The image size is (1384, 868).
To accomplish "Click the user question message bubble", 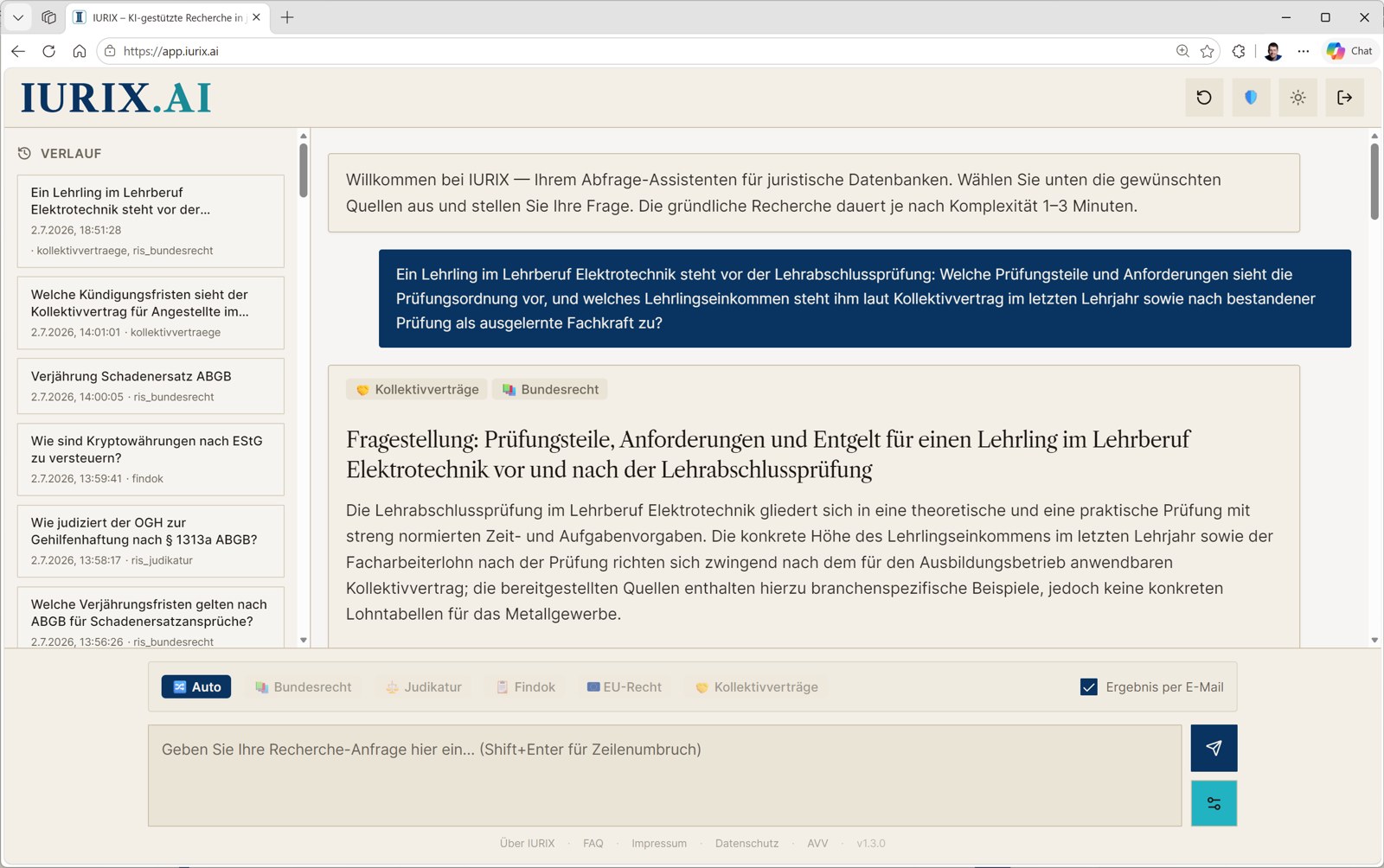I will tap(865, 298).
